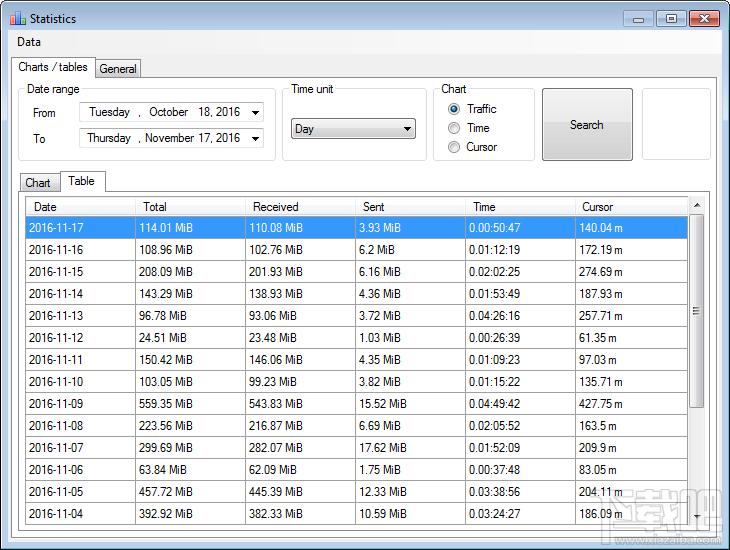Select the row dated 2016-11-15
The width and height of the screenshot is (730, 550).
(357, 272)
